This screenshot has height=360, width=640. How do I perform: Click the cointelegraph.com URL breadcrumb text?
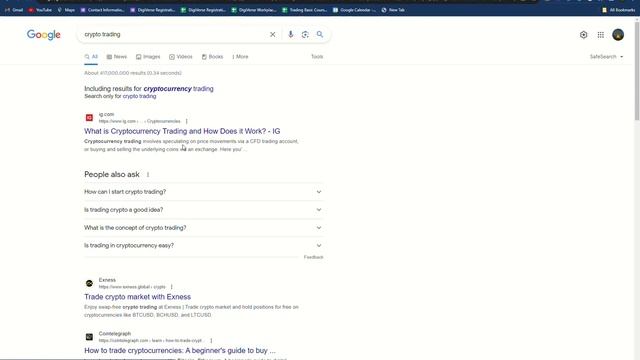point(150,340)
